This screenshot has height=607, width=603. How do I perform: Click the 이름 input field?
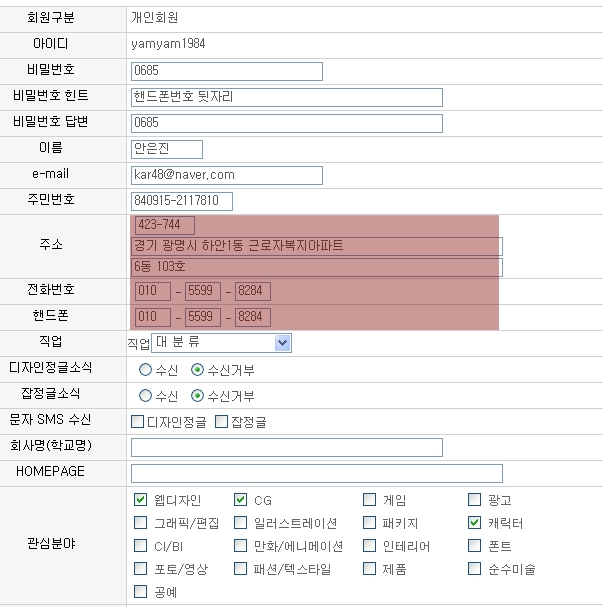pyautogui.click(x=166, y=149)
